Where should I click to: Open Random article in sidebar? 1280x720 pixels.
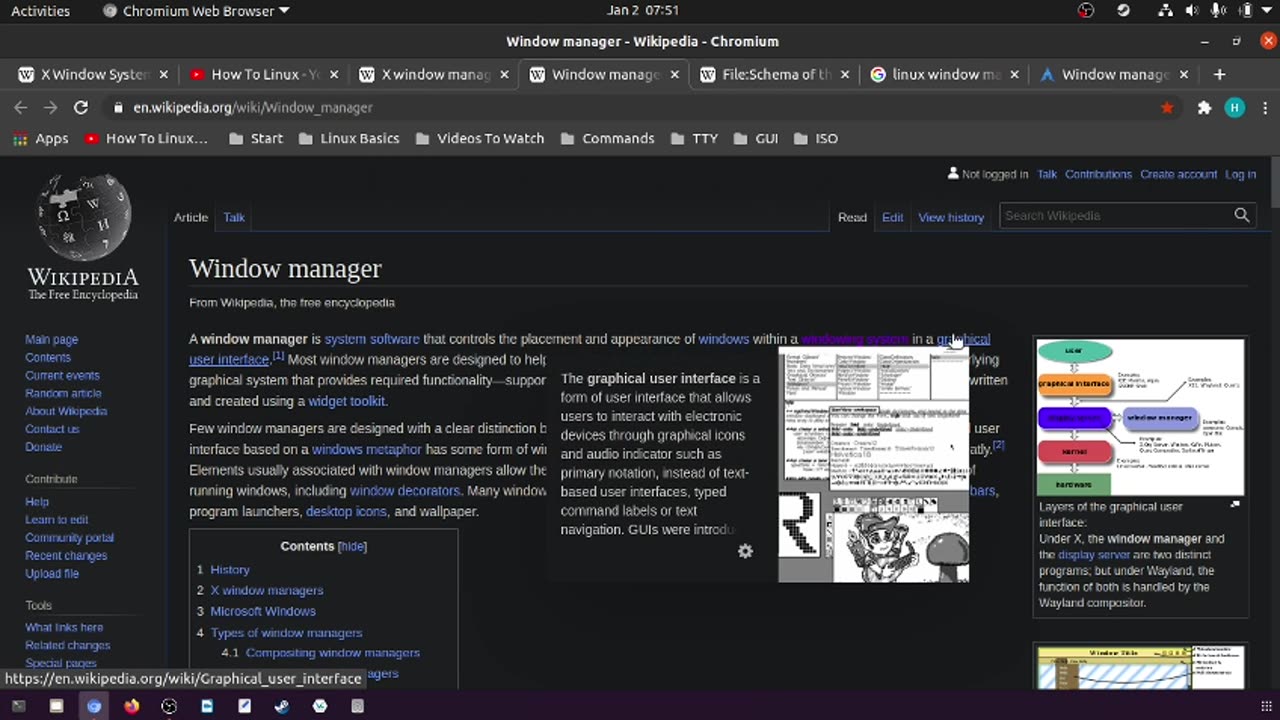[x=63, y=393]
